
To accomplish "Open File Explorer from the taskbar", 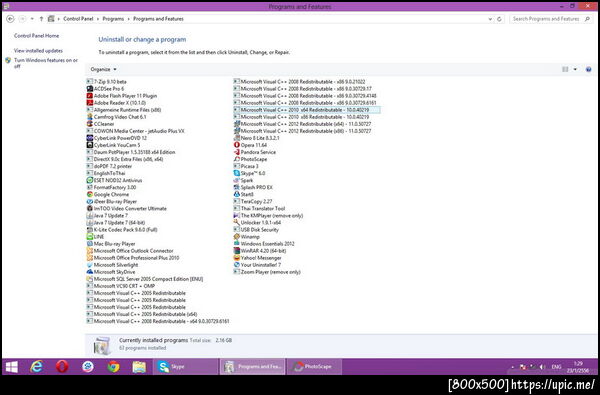I will pos(139,367).
